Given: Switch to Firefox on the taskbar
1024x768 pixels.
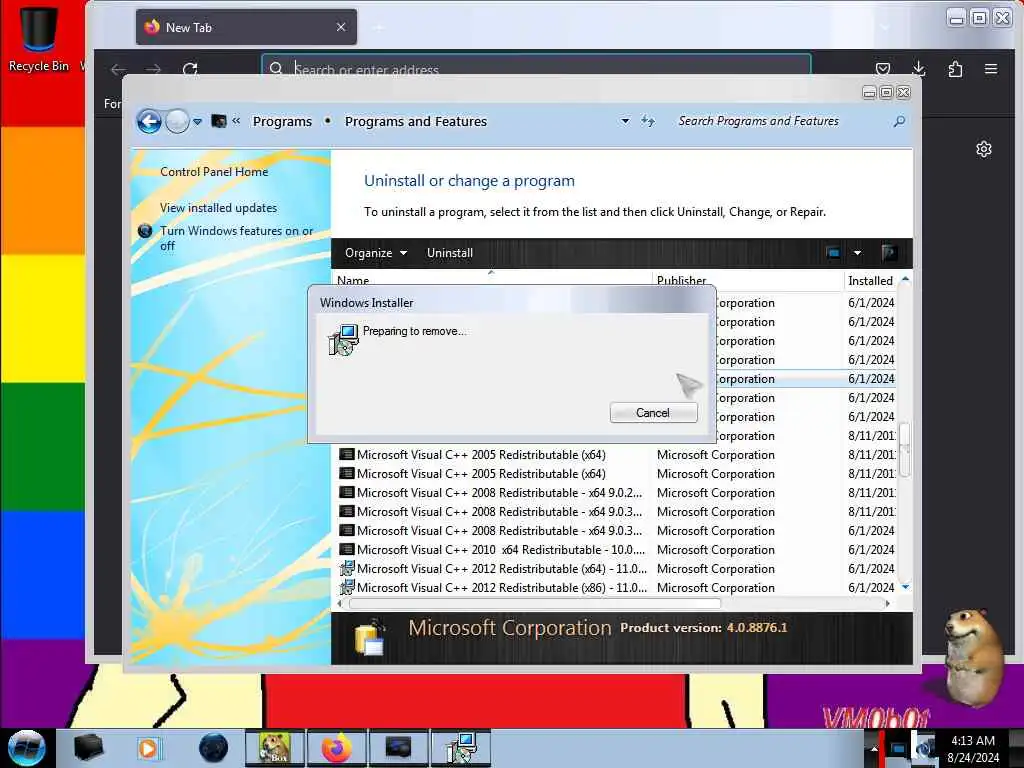Looking at the screenshot, I should click(336, 748).
